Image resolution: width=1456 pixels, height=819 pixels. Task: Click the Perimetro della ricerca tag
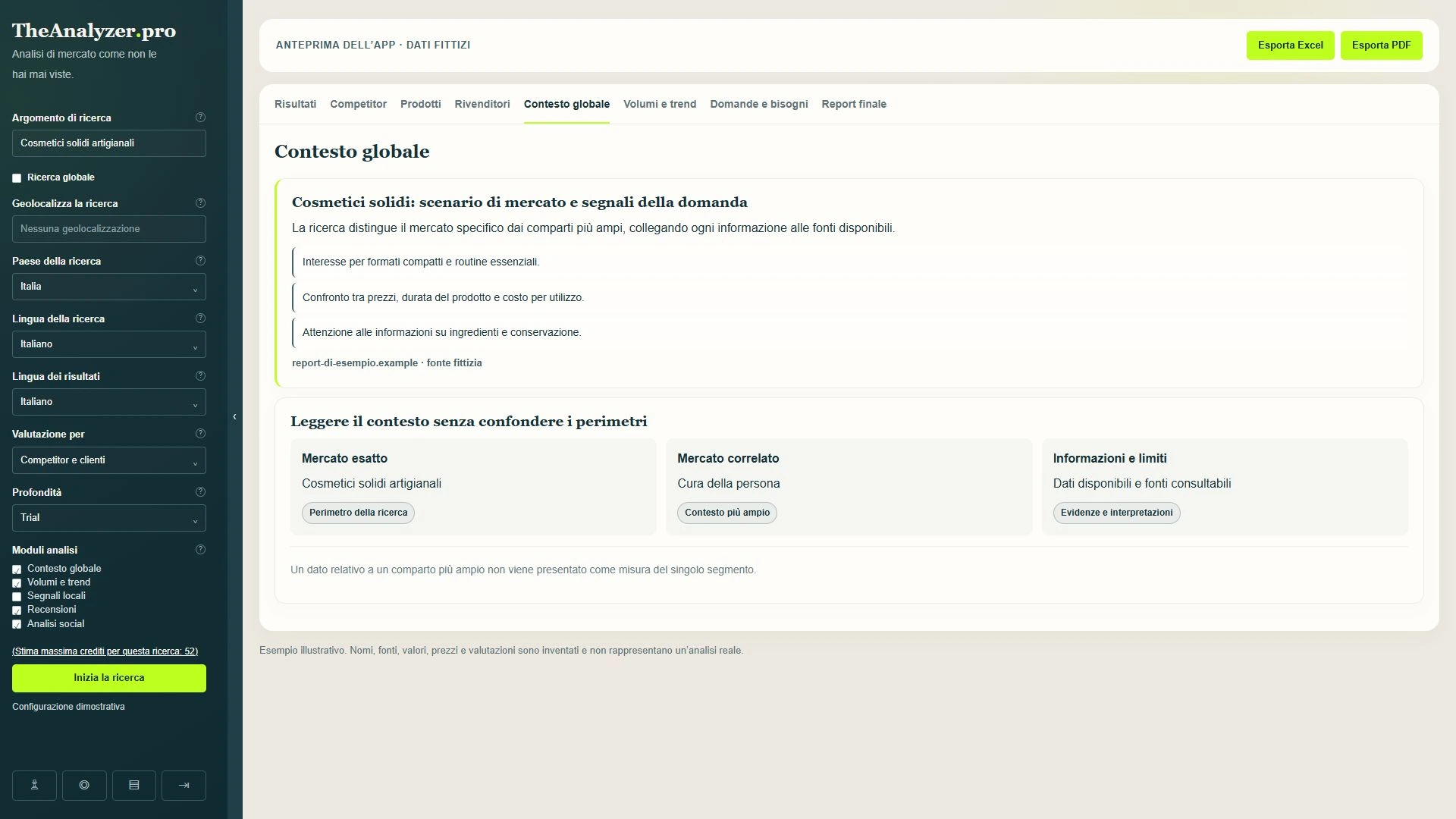358,513
